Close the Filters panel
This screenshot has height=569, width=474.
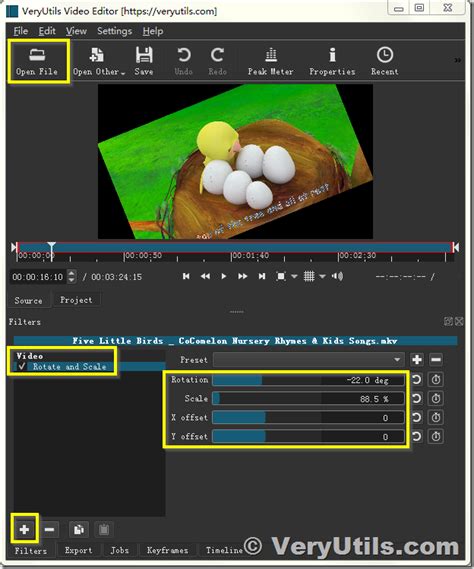pyautogui.click(x=459, y=321)
